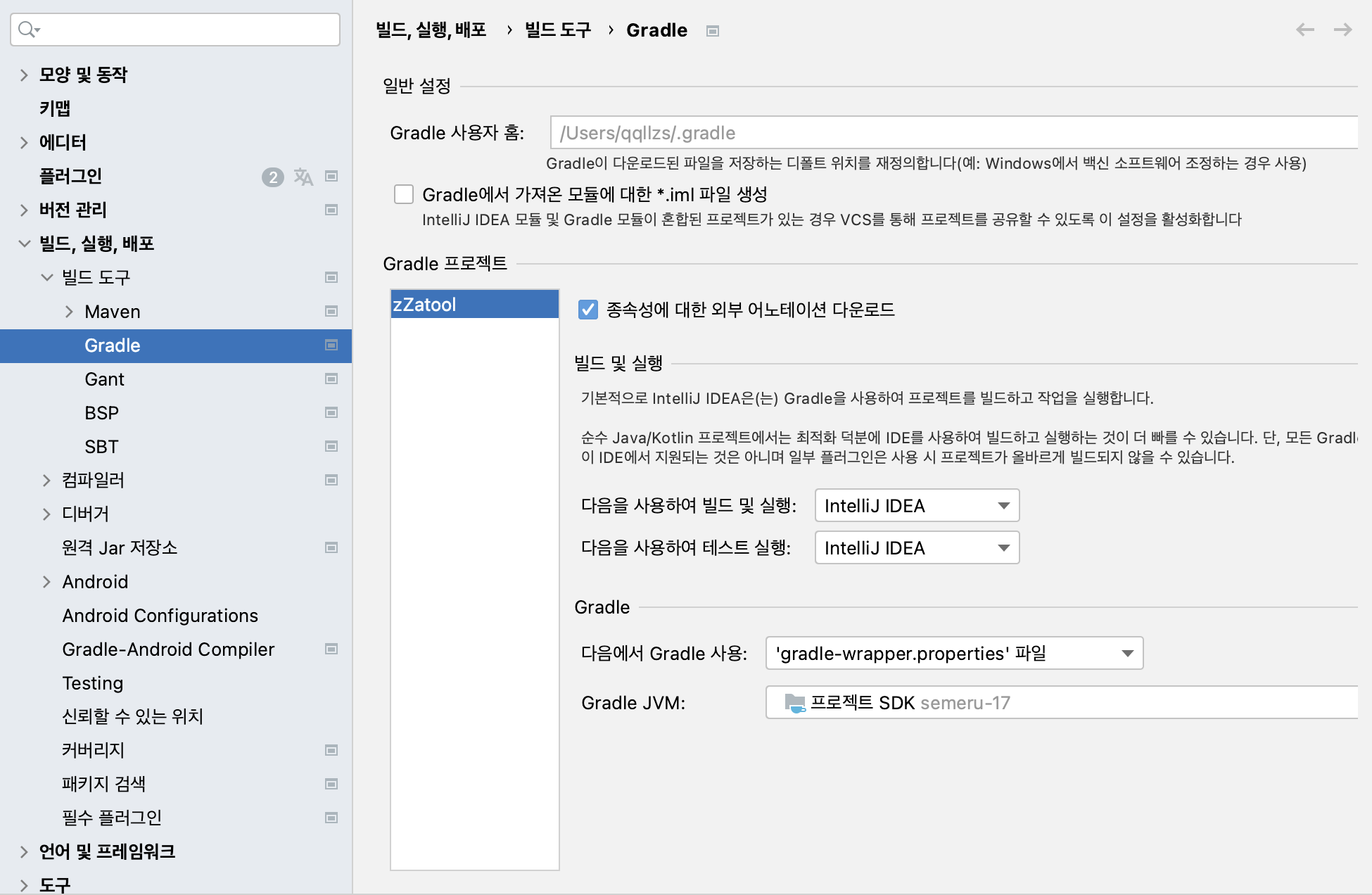1372x895 pixels.
Task: Open run tests using dropdown
Action: coord(916,548)
